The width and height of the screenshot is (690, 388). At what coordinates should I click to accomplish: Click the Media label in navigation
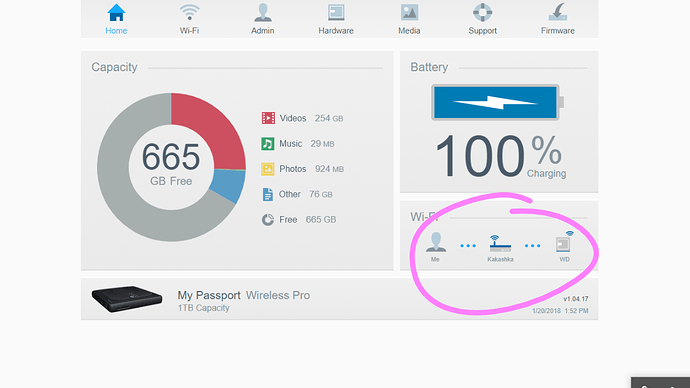(x=409, y=31)
